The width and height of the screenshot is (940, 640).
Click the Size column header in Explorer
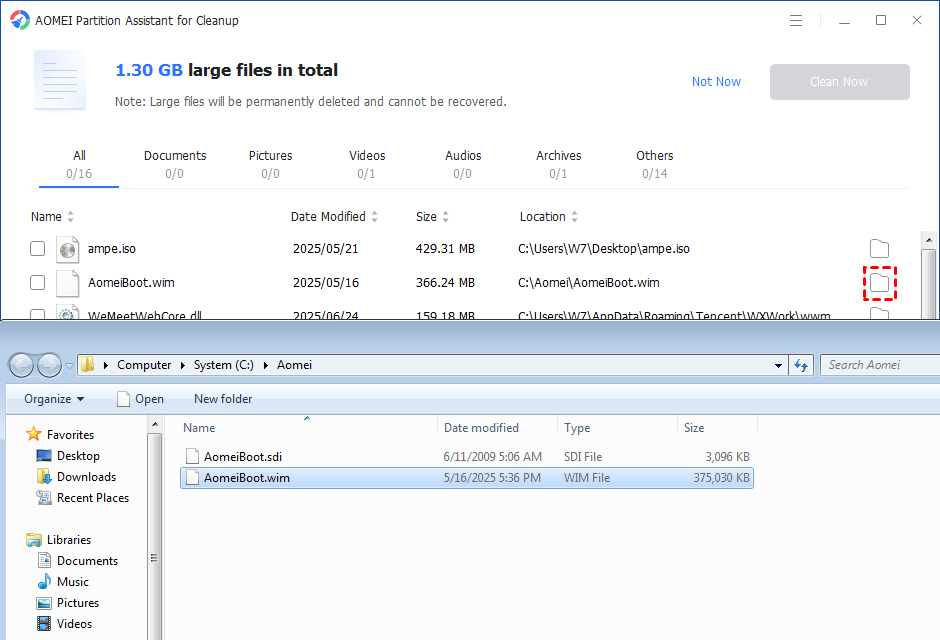(718, 428)
